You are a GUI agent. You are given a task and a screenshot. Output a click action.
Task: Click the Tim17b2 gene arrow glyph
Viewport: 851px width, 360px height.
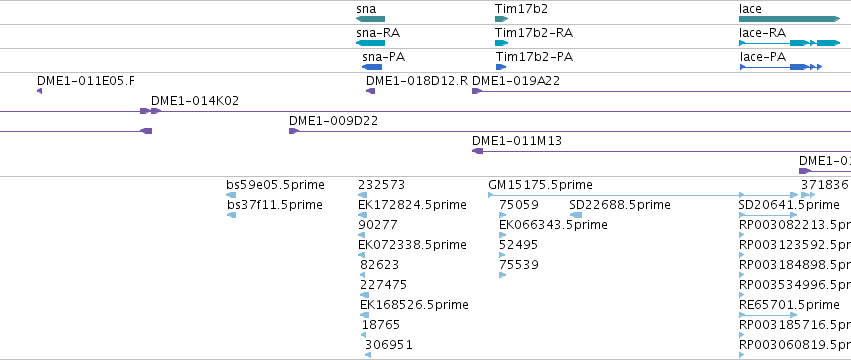pos(501,19)
